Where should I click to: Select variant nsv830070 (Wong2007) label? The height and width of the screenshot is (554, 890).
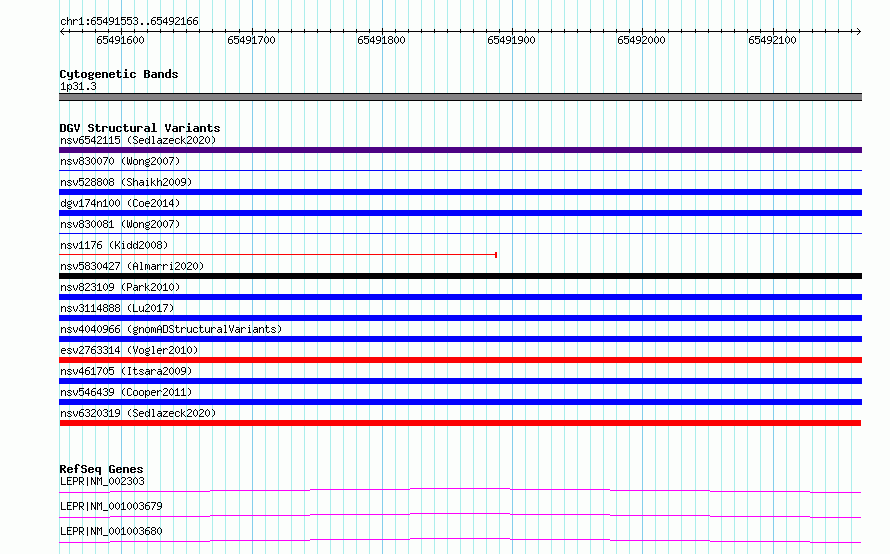(x=120, y=161)
